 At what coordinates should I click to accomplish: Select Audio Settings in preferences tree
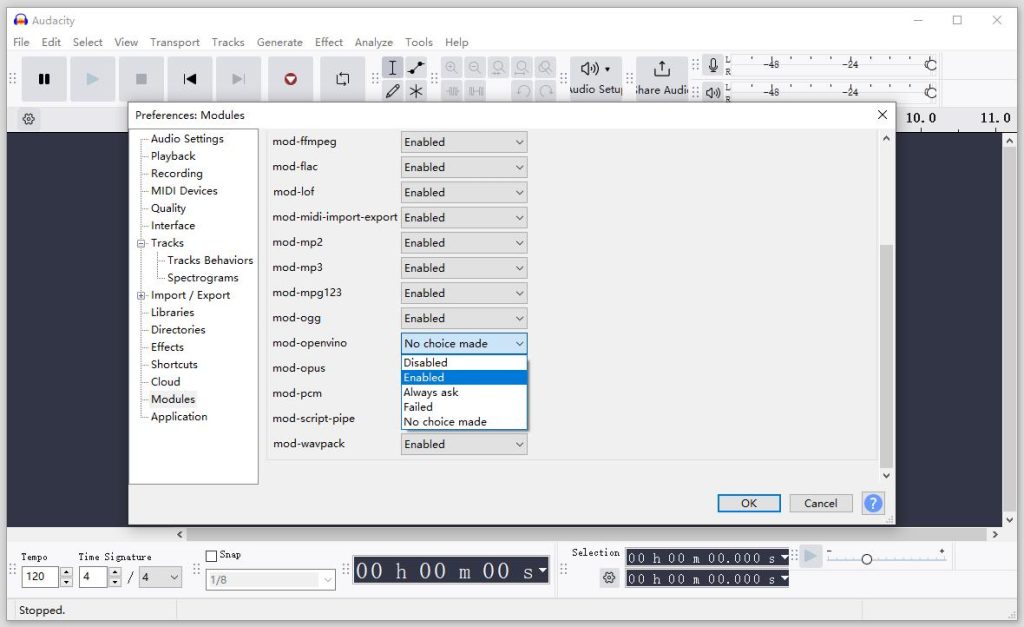pyautogui.click(x=187, y=138)
